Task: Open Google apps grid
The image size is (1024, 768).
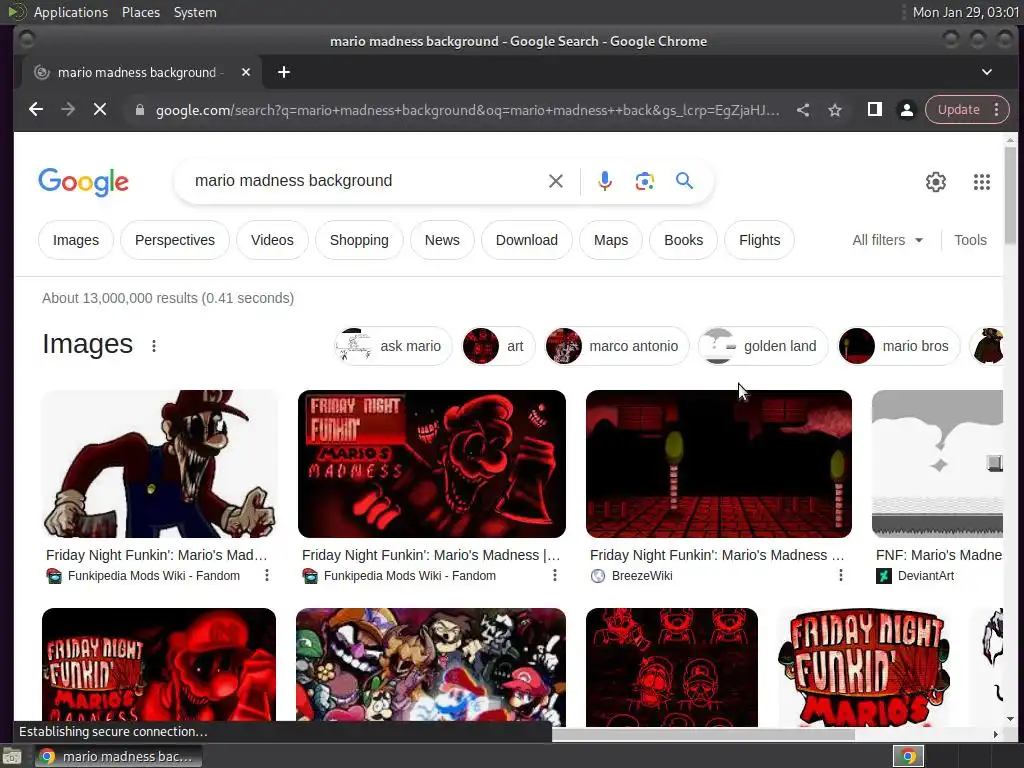Action: (x=982, y=182)
